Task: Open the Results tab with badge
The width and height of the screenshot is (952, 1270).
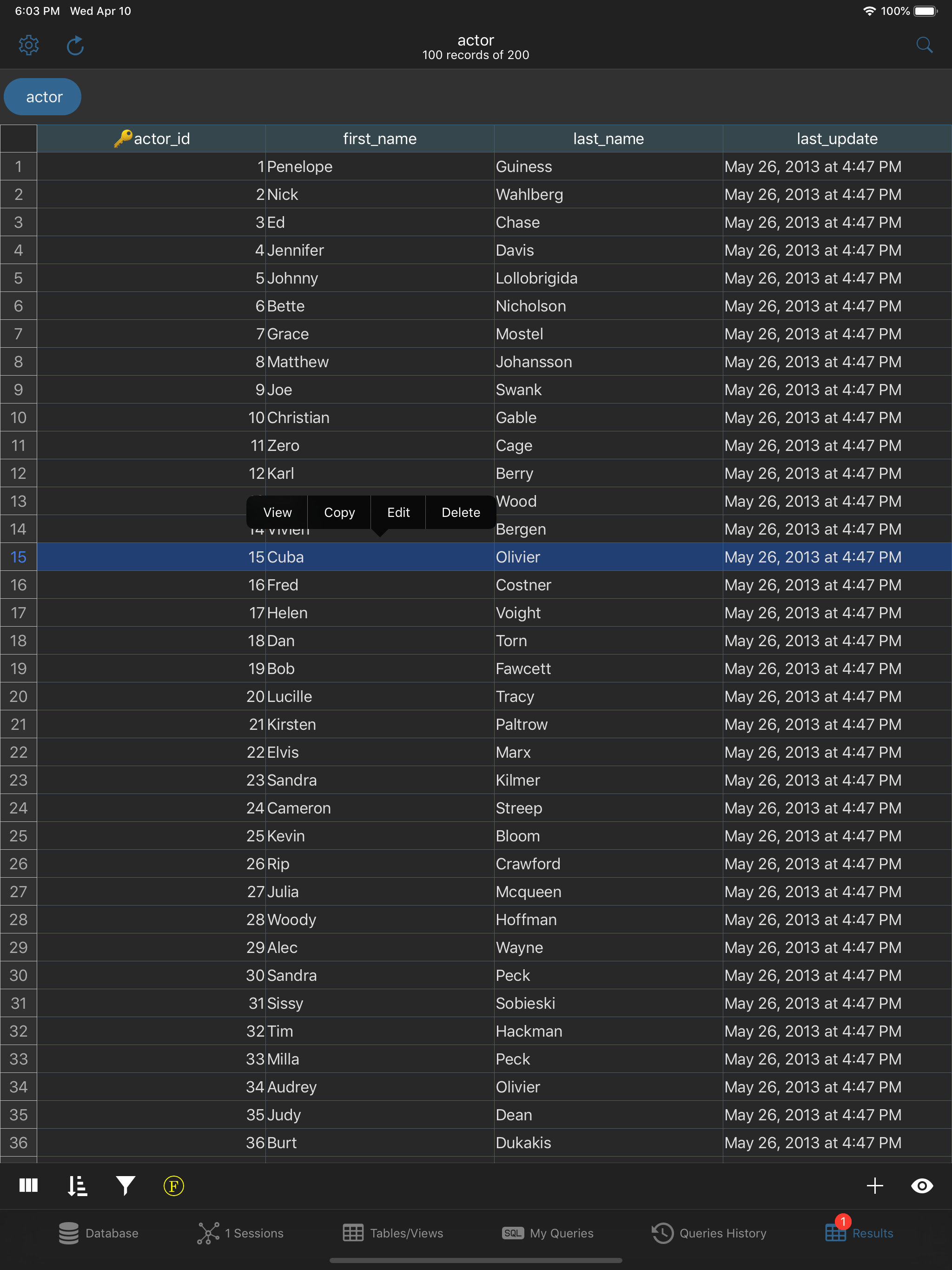Action: point(859,1233)
